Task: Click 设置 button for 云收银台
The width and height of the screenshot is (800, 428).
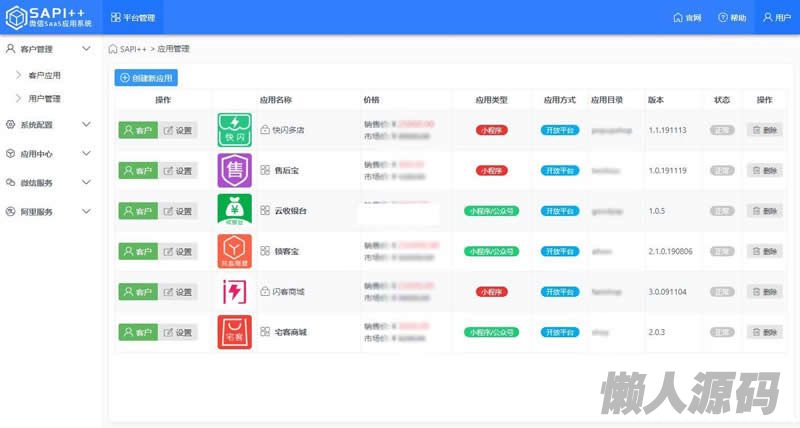Action: (x=178, y=211)
